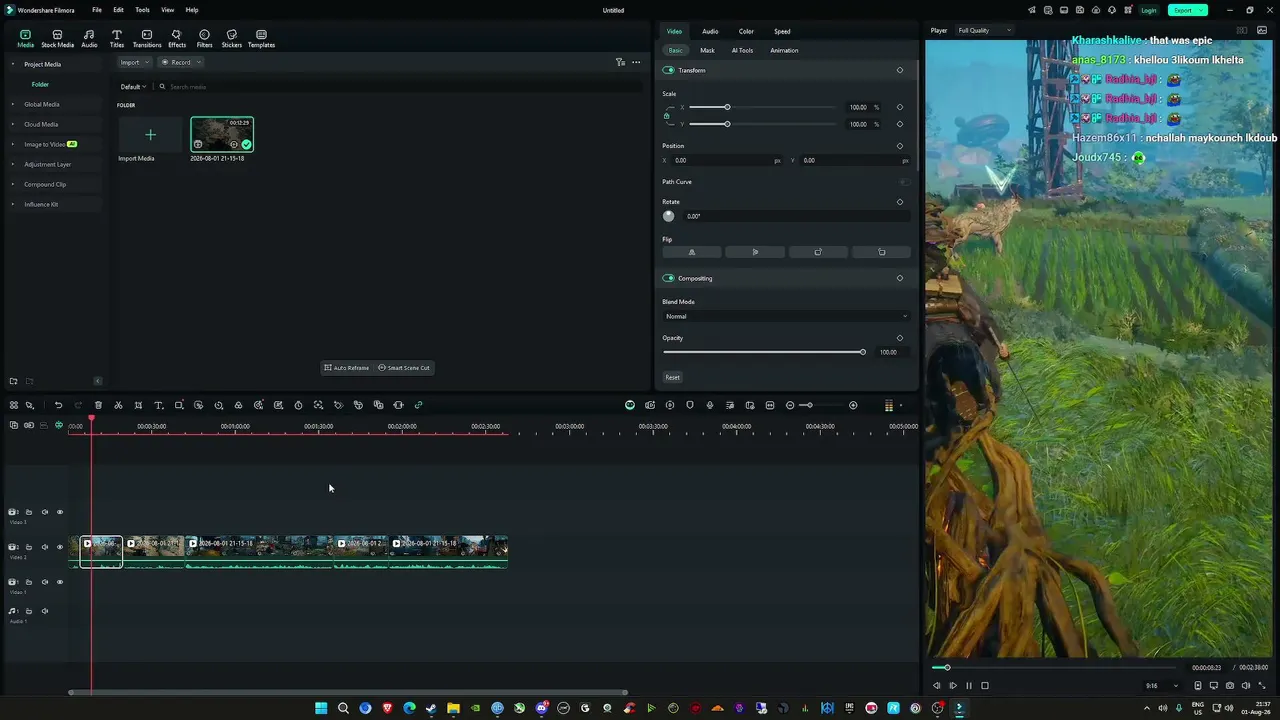Image resolution: width=1280 pixels, height=720 pixels.
Task: Select the Crop tool in timeline toolbar
Action: point(138,405)
